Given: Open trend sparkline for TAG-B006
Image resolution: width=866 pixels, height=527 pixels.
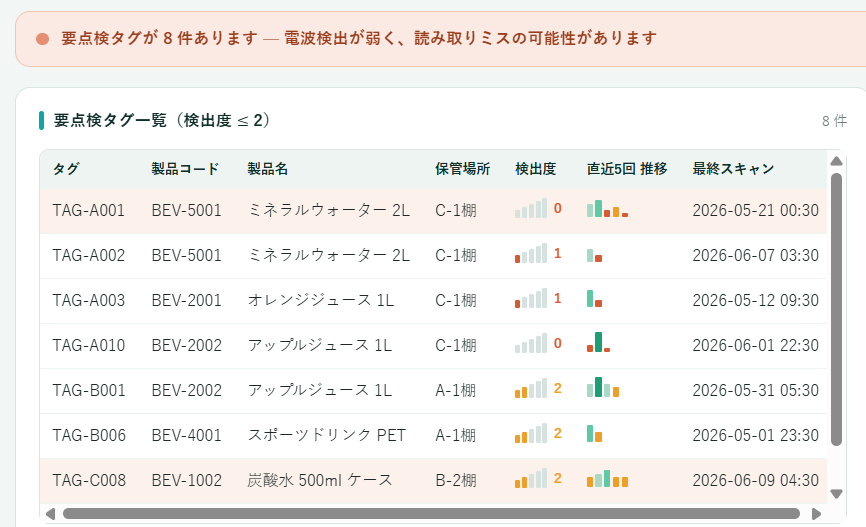Looking at the screenshot, I should coord(594,433).
